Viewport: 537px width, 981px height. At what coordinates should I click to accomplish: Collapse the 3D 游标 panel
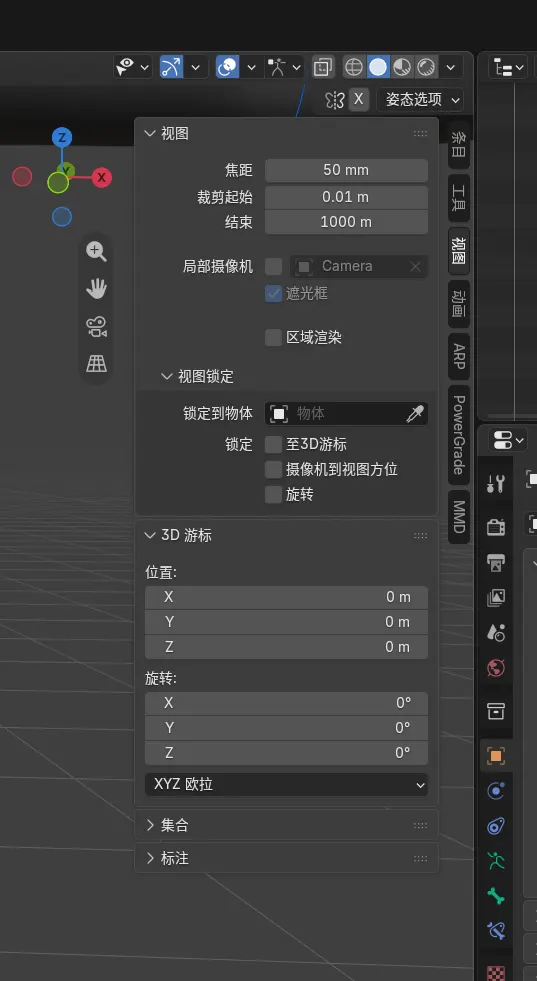pos(150,536)
